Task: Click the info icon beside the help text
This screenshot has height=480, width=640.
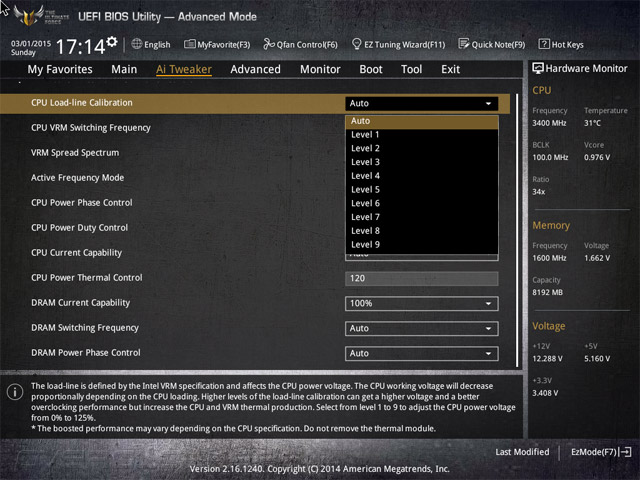Action: 15,392
